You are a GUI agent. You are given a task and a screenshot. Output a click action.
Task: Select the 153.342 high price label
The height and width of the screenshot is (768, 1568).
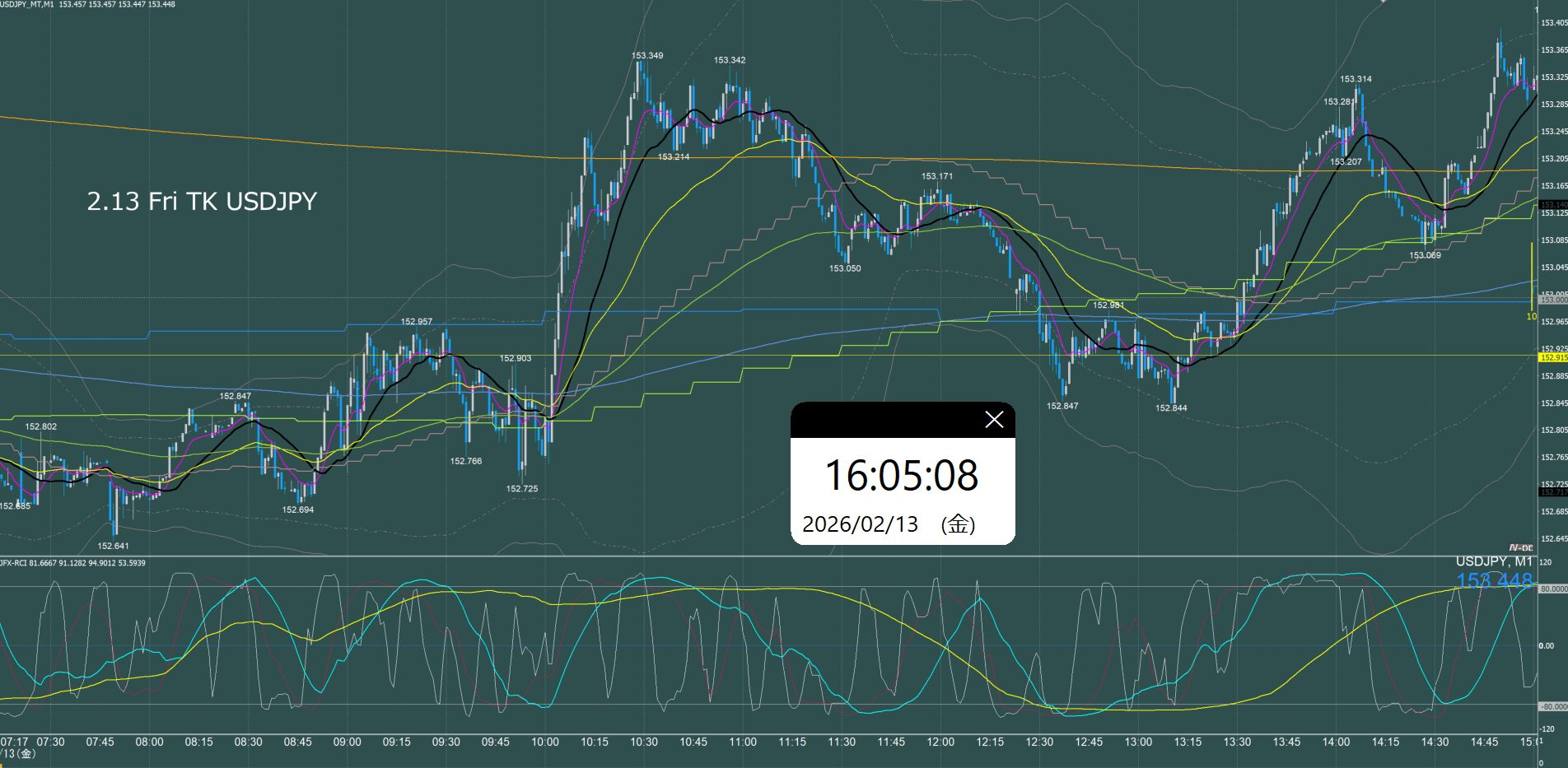730,60
